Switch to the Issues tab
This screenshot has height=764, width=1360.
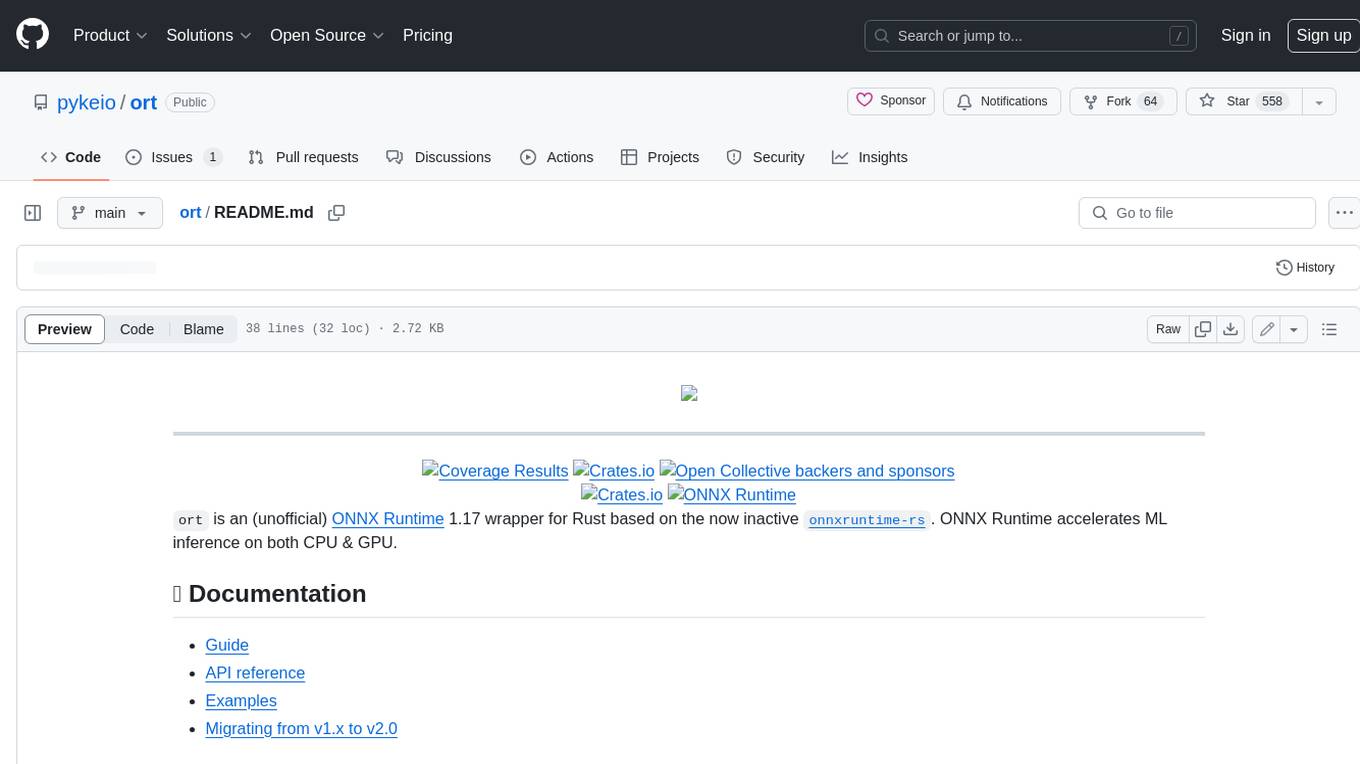coord(173,157)
